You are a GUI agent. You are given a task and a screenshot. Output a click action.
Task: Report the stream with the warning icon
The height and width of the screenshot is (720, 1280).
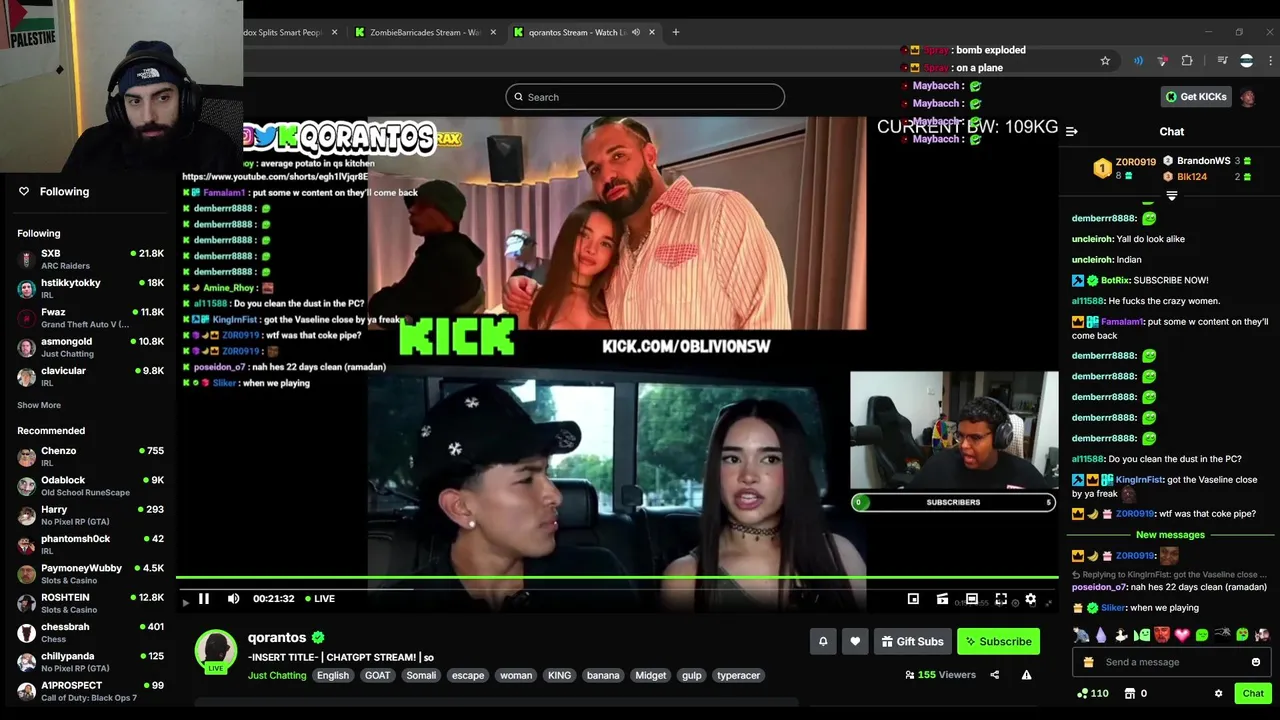(1026, 675)
